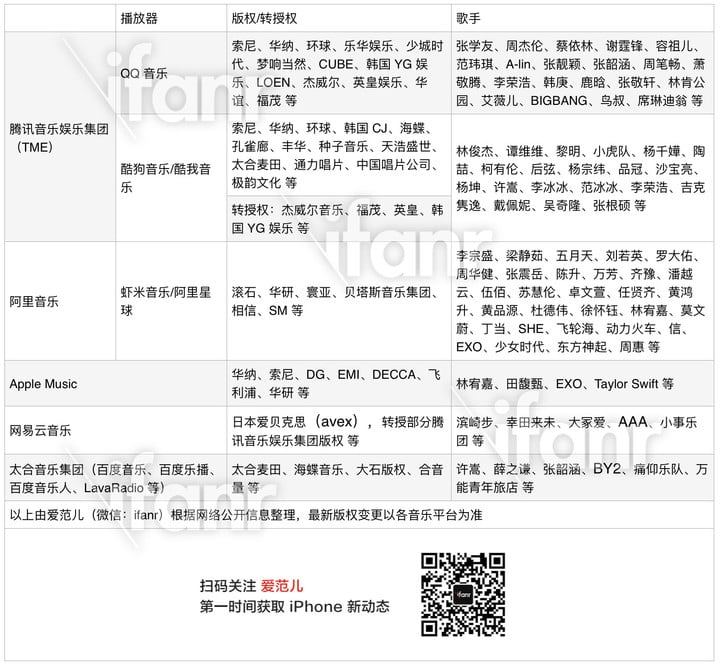The image size is (720, 666).
Task: Click the singers cell starting '林俊杰、谭维维'
Action: [x=582, y=178]
